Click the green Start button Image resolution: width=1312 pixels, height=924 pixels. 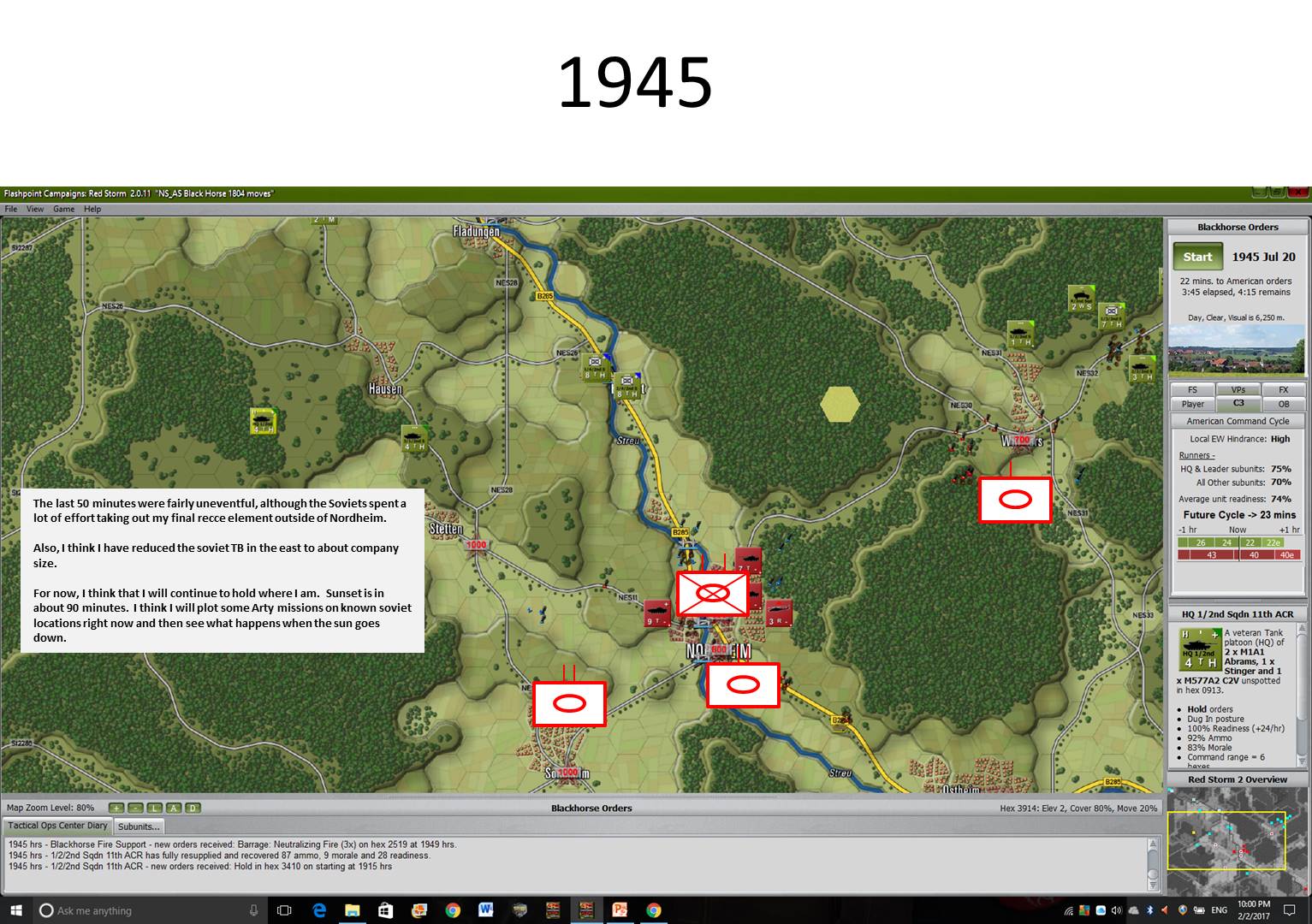pos(1197,257)
